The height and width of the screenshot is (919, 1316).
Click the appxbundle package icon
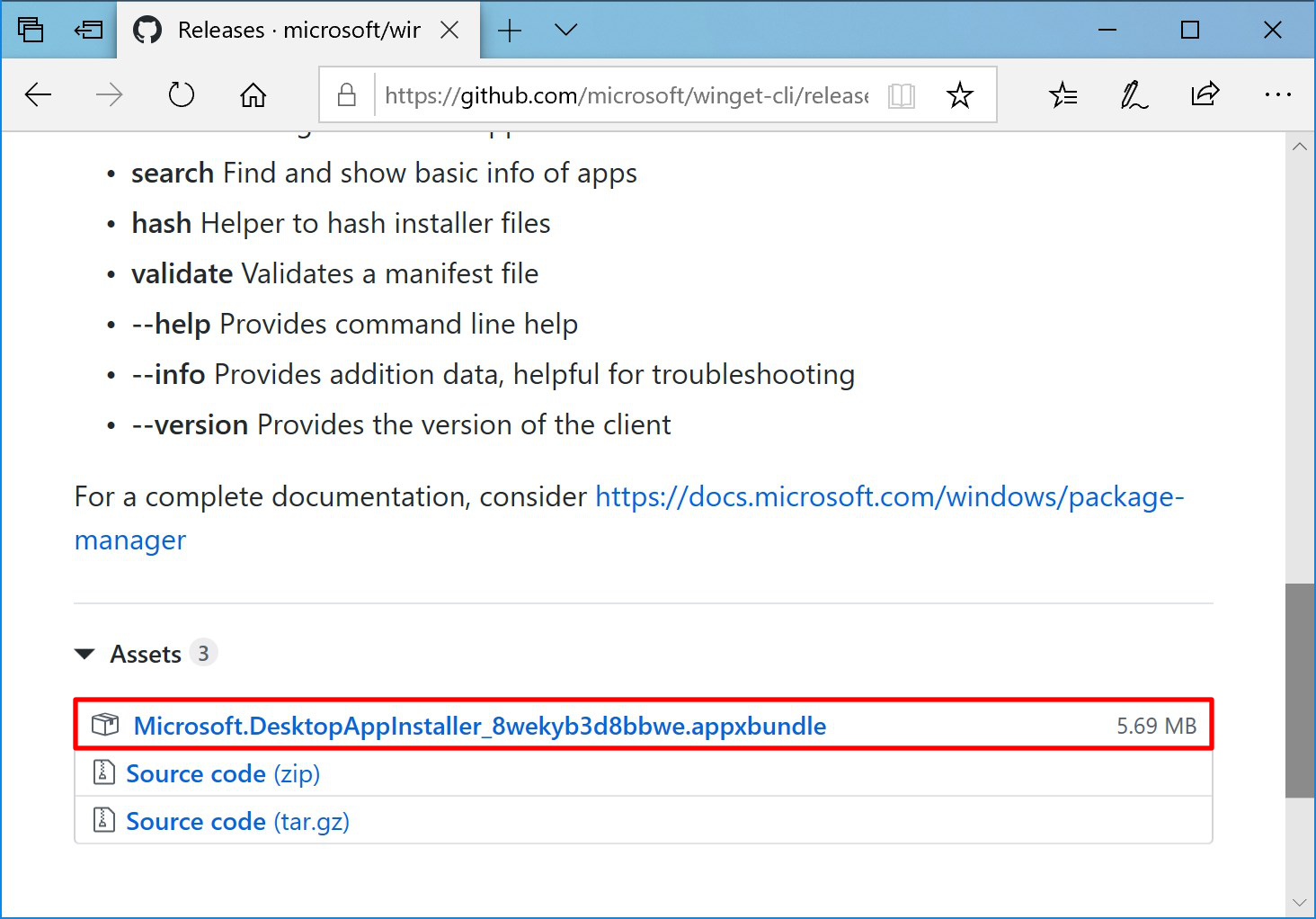point(105,725)
